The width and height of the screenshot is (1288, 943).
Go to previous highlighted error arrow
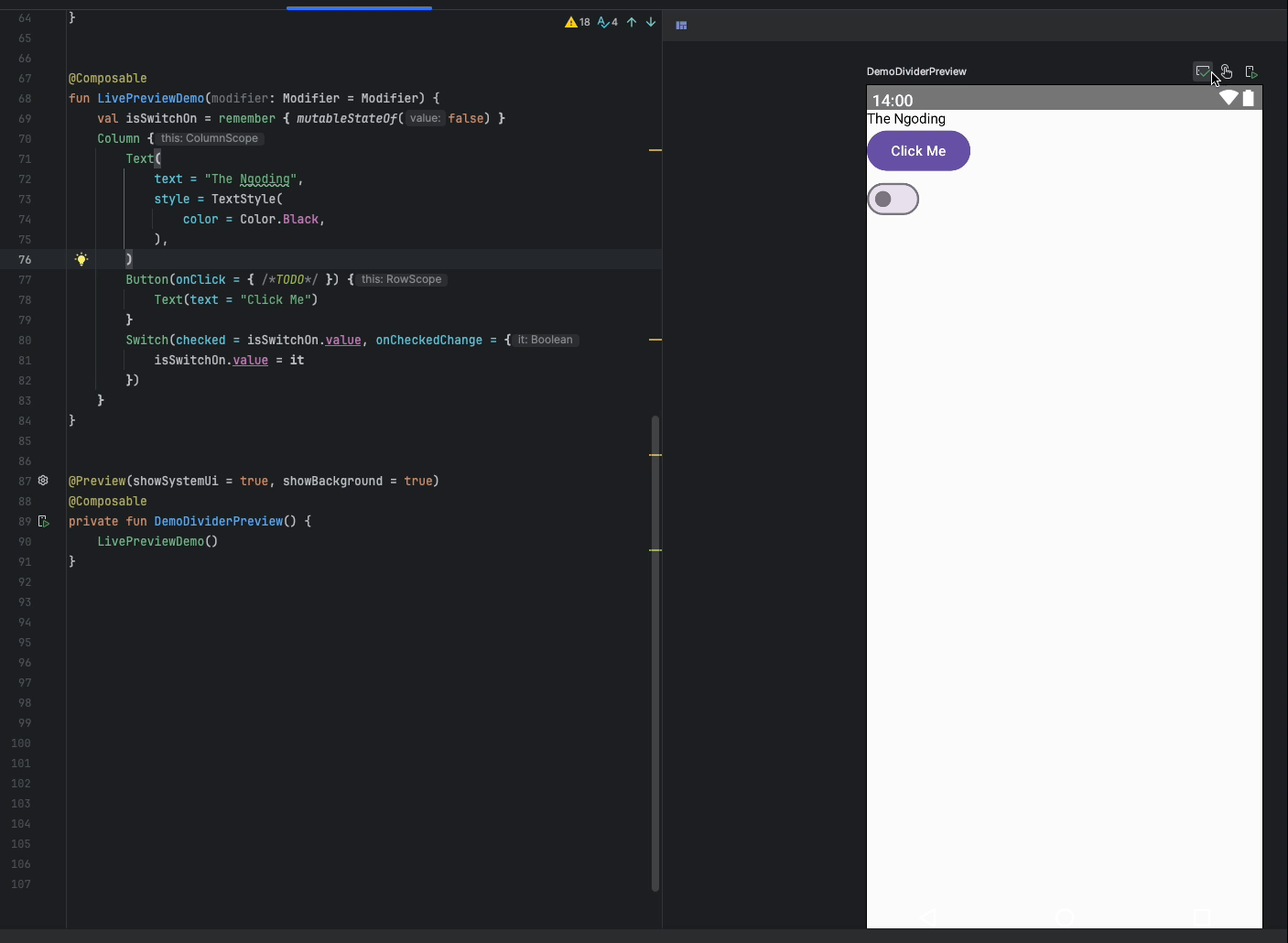(632, 22)
